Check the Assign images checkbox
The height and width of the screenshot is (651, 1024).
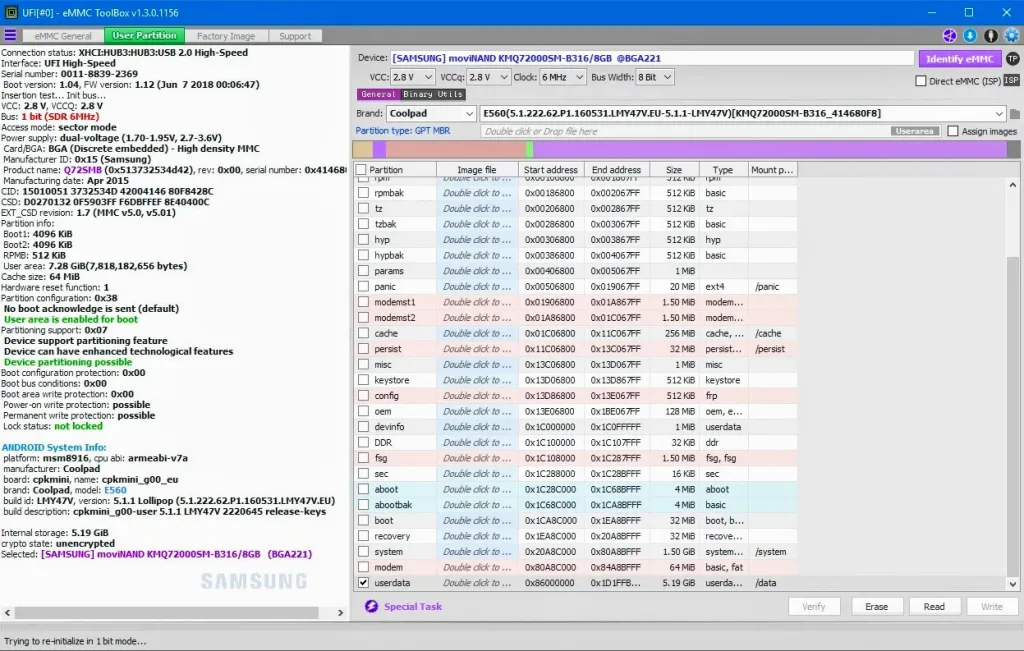point(953,131)
